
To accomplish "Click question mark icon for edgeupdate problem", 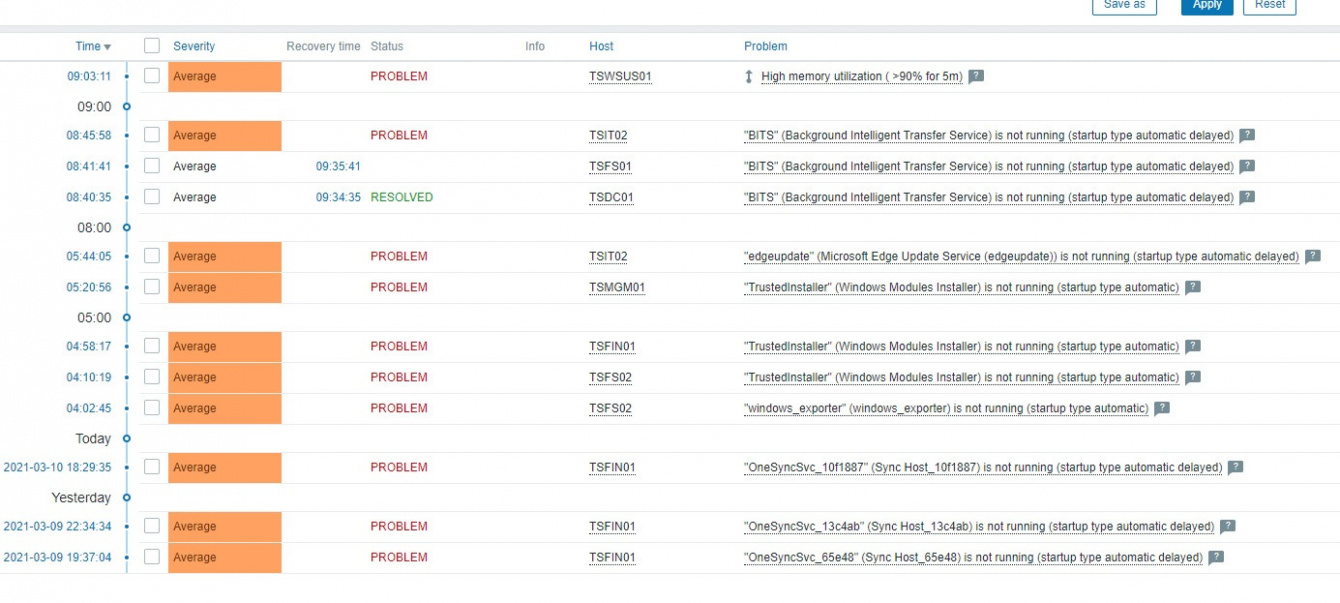I will coord(1313,256).
